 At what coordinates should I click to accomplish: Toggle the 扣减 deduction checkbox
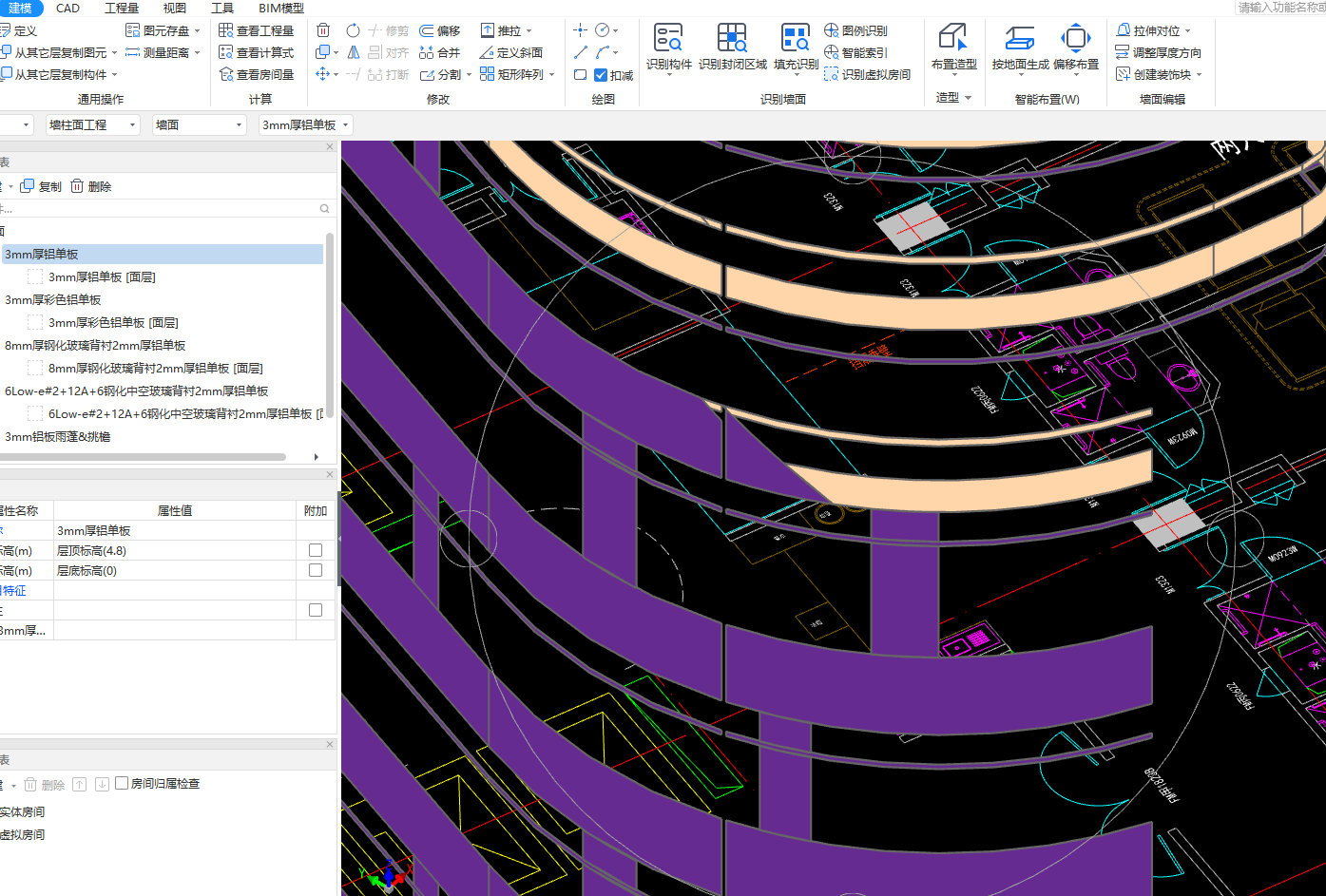(601, 75)
